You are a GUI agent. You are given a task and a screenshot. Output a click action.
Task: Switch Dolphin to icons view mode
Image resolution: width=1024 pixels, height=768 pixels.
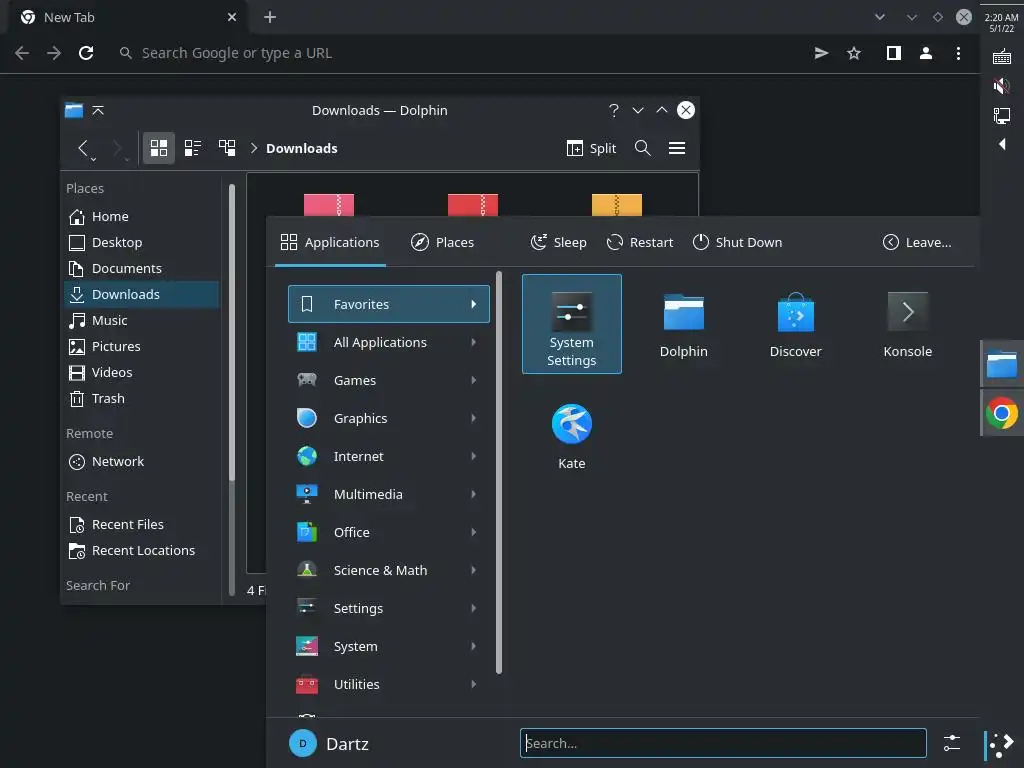pyautogui.click(x=159, y=148)
